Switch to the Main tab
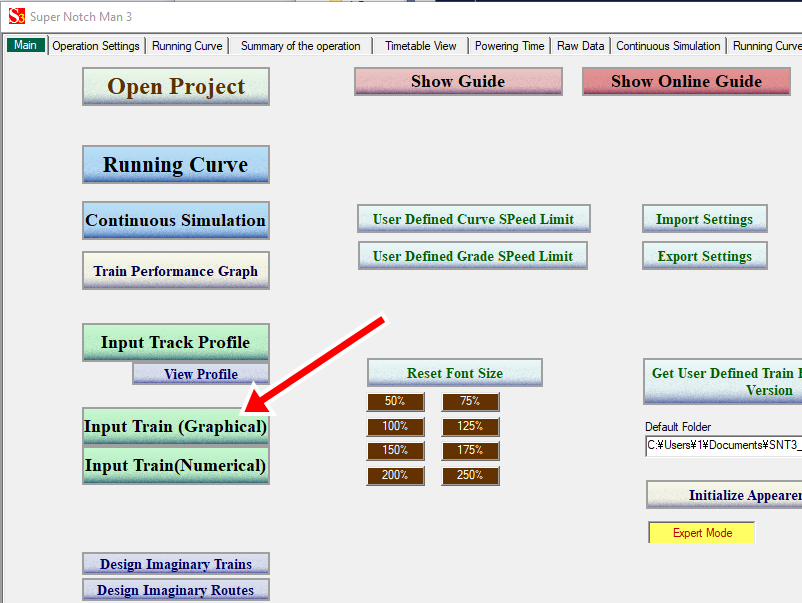Image resolution: width=802 pixels, height=603 pixels. (x=26, y=45)
